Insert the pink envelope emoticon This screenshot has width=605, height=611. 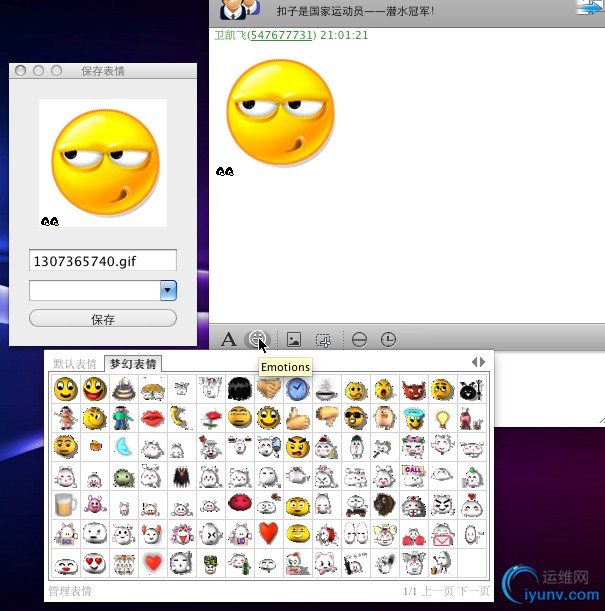click(x=443, y=533)
